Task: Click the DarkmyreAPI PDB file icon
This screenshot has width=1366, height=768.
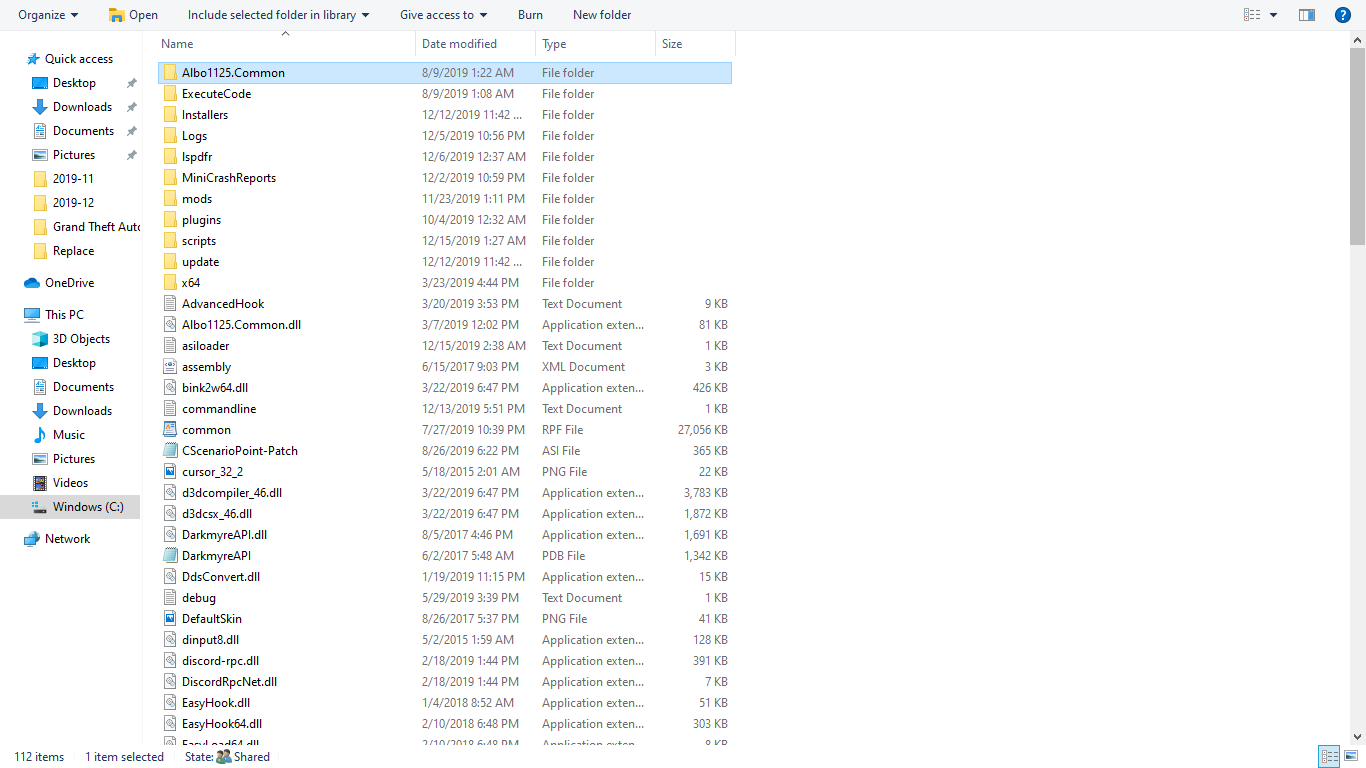Action: tap(170, 556)
